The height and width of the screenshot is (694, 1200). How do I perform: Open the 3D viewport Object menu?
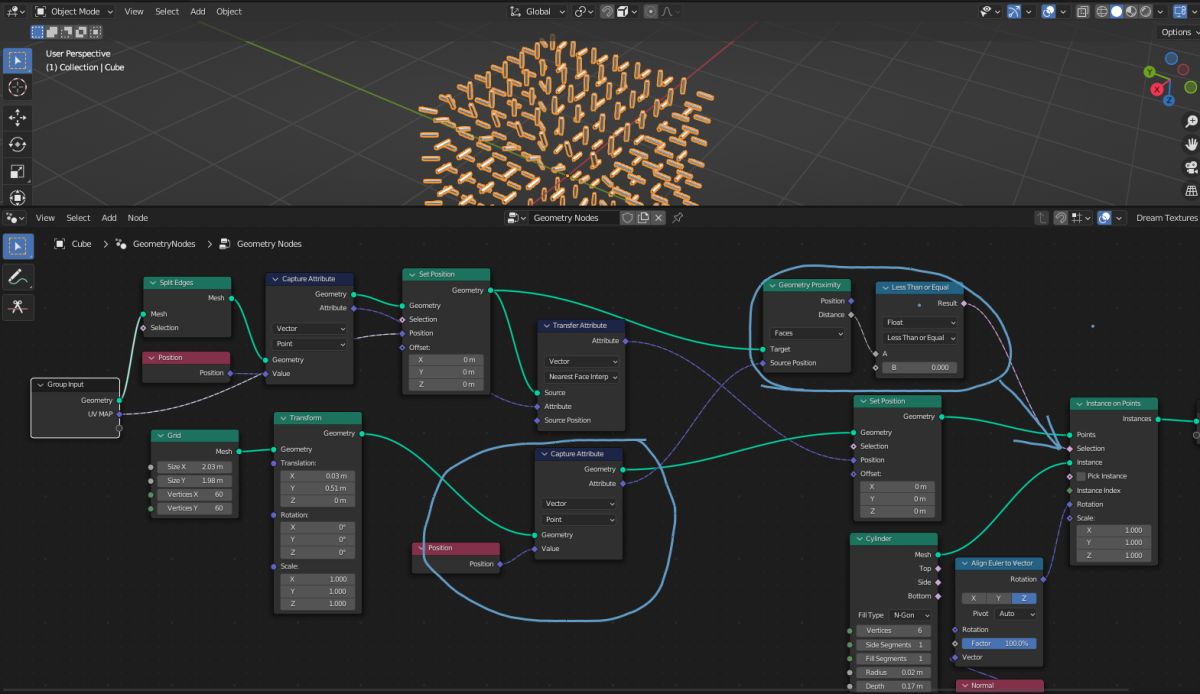coord(229,11)
